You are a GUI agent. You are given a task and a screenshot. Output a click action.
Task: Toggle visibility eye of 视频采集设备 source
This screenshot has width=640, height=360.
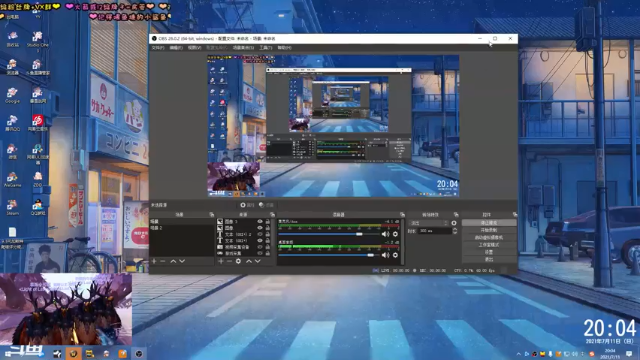pos(260,247)
